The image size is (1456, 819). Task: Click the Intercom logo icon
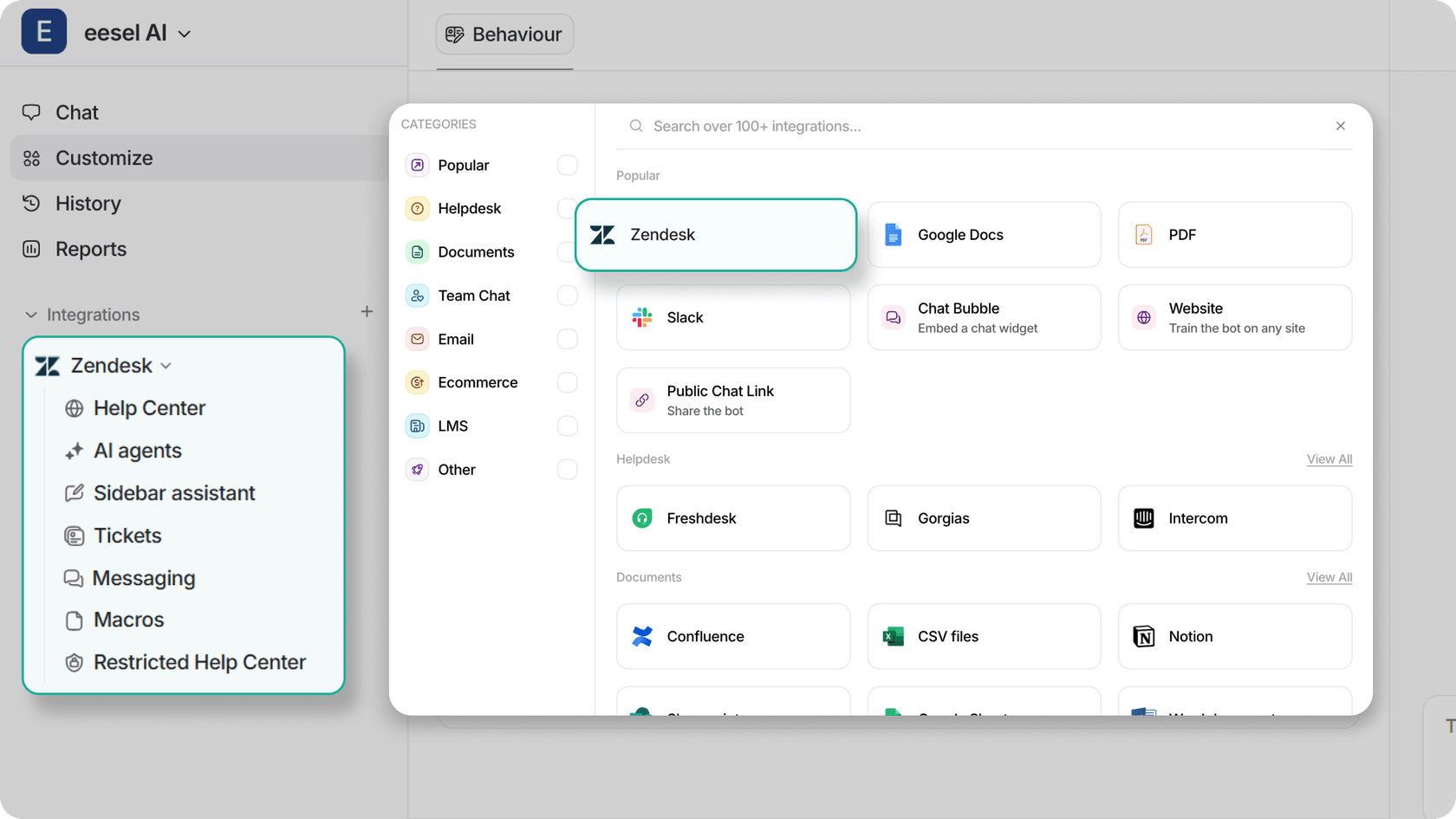coord(1144,518)
